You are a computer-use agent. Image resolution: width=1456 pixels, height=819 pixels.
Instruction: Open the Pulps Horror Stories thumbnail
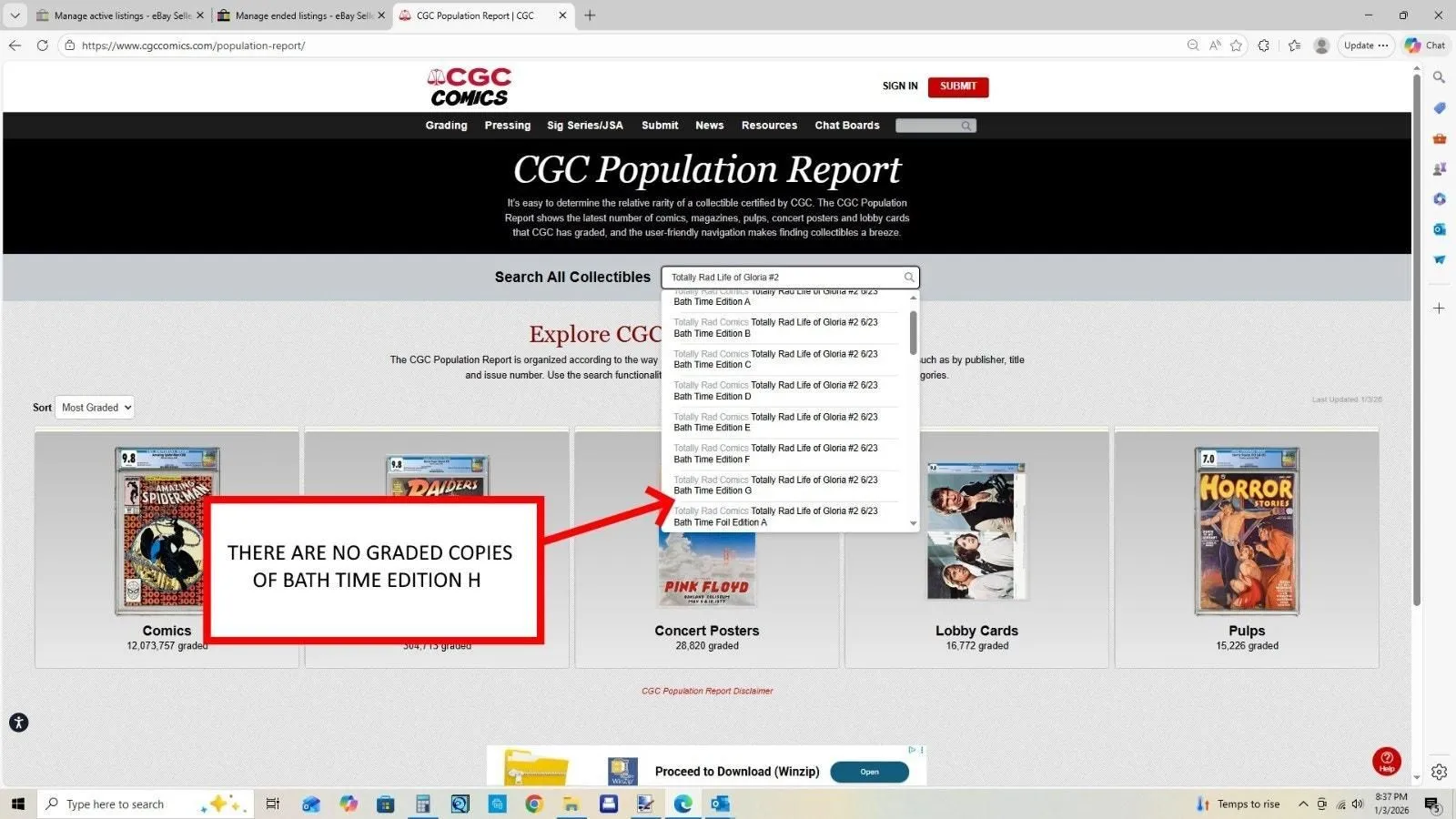(1247, 531)
